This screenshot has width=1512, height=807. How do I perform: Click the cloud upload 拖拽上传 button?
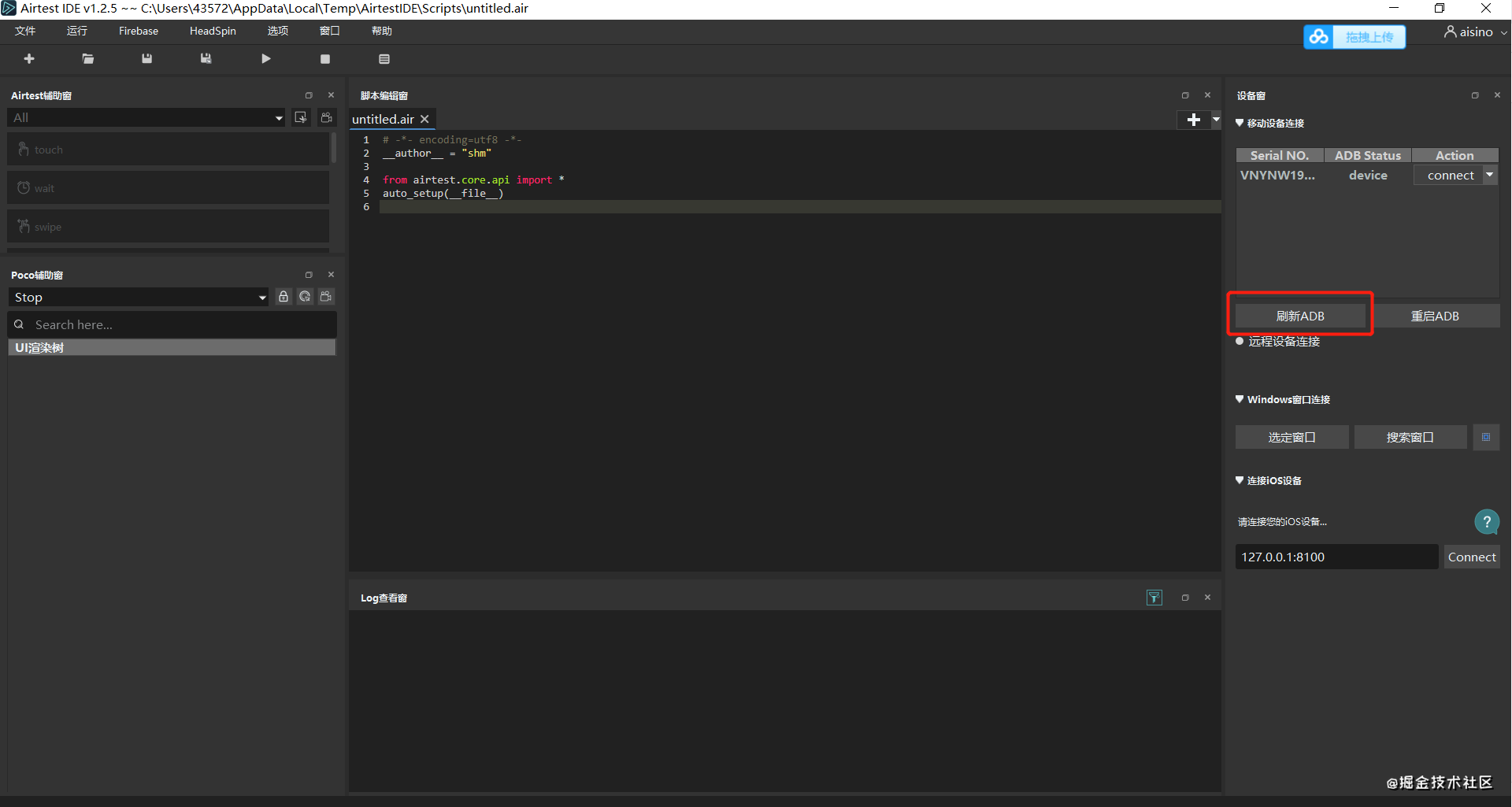coord(1354,37)
